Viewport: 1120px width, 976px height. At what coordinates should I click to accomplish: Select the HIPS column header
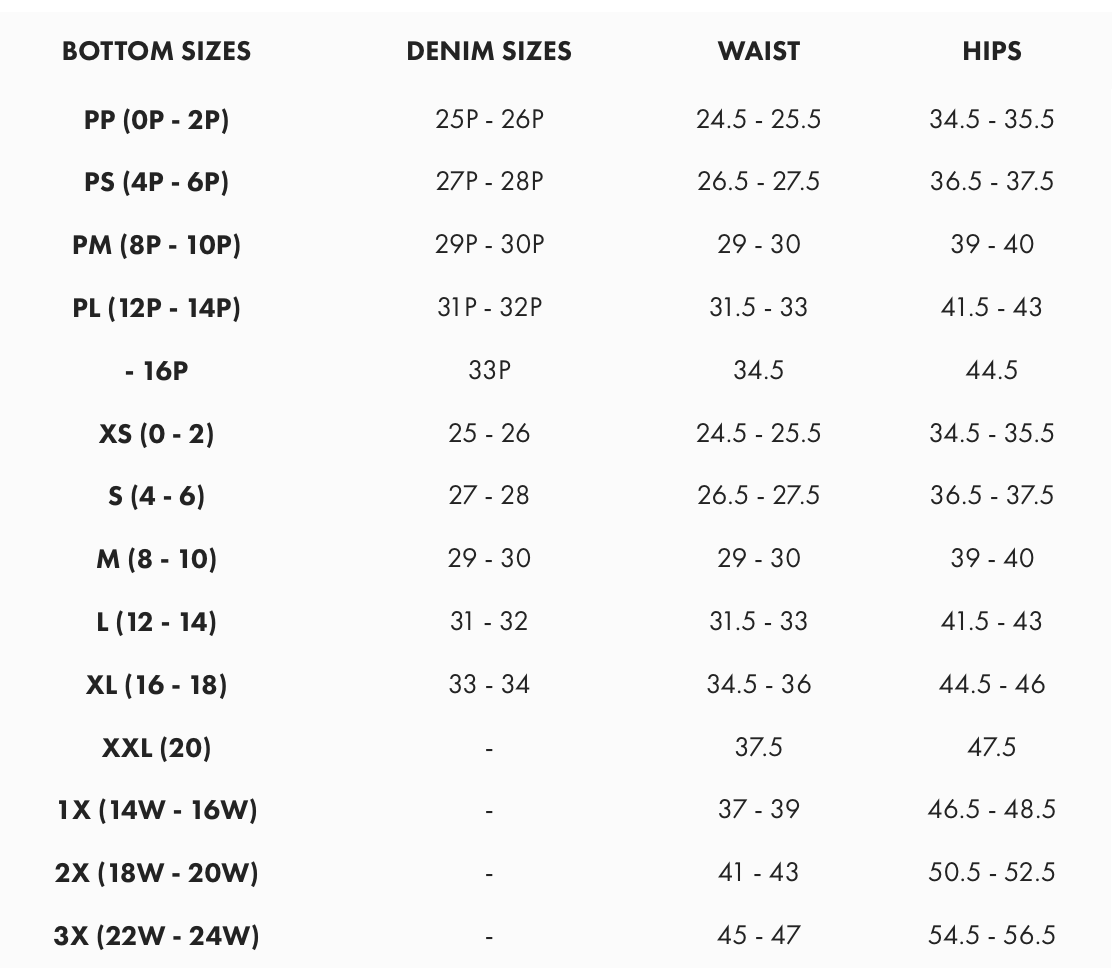pyautogui.click(x=992, y=52)
